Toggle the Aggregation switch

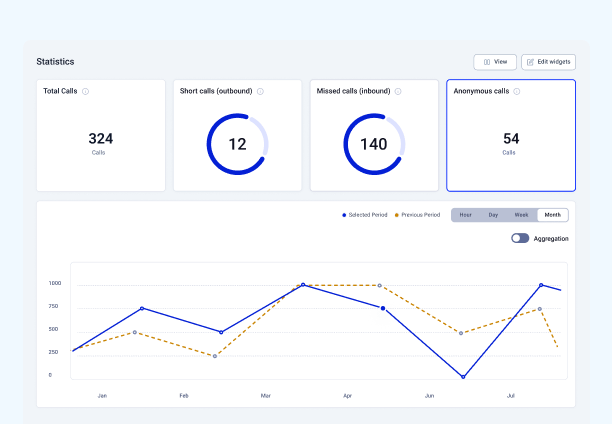point(520,238)
